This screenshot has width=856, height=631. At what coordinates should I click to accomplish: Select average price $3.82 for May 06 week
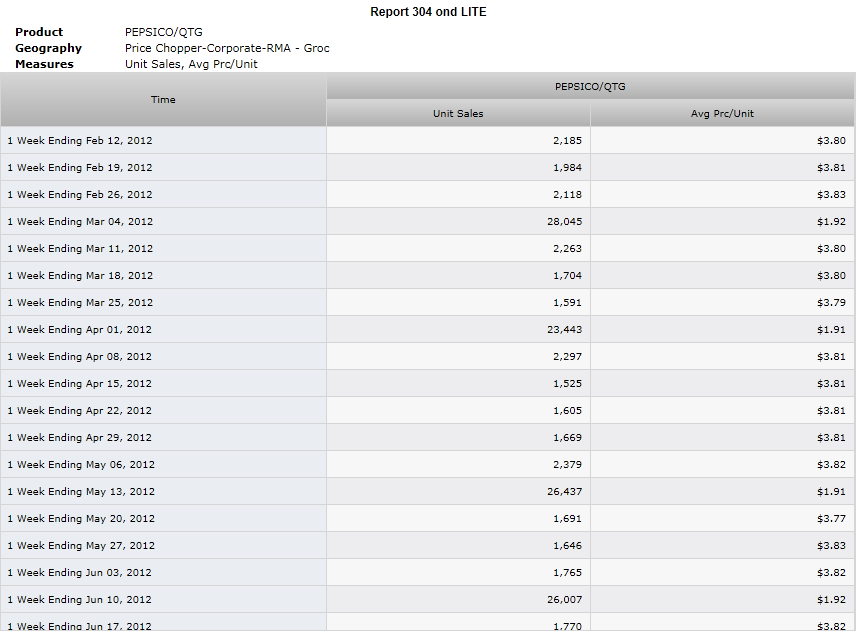click(x=831, y=465)
